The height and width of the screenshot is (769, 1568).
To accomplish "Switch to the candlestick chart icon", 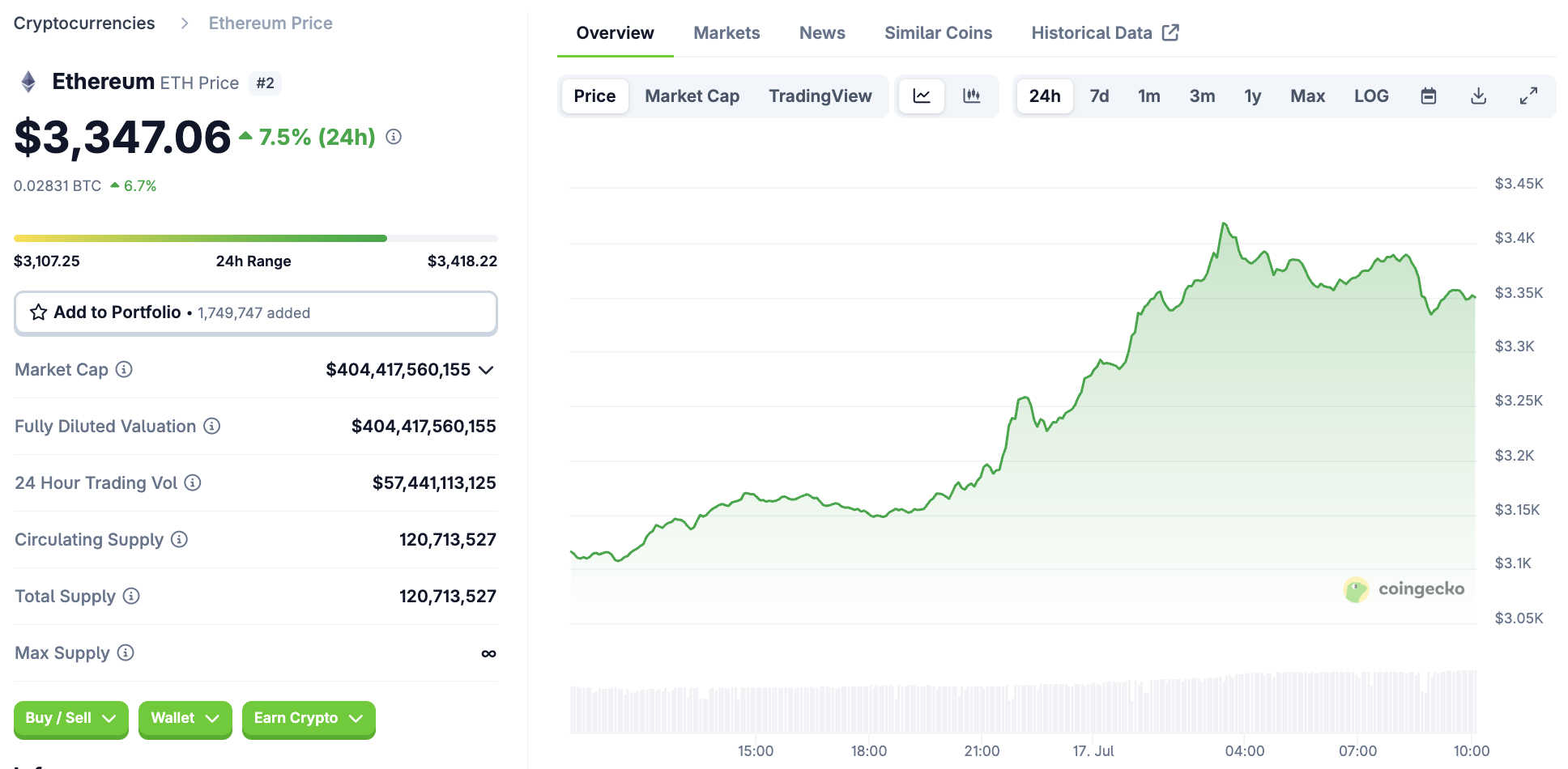I will [971, 96].
